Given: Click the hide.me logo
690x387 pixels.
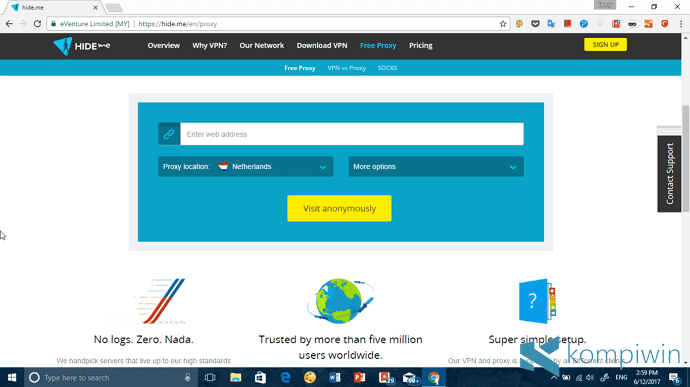Looking at the screenshot, I should click(x=81, y=46).
